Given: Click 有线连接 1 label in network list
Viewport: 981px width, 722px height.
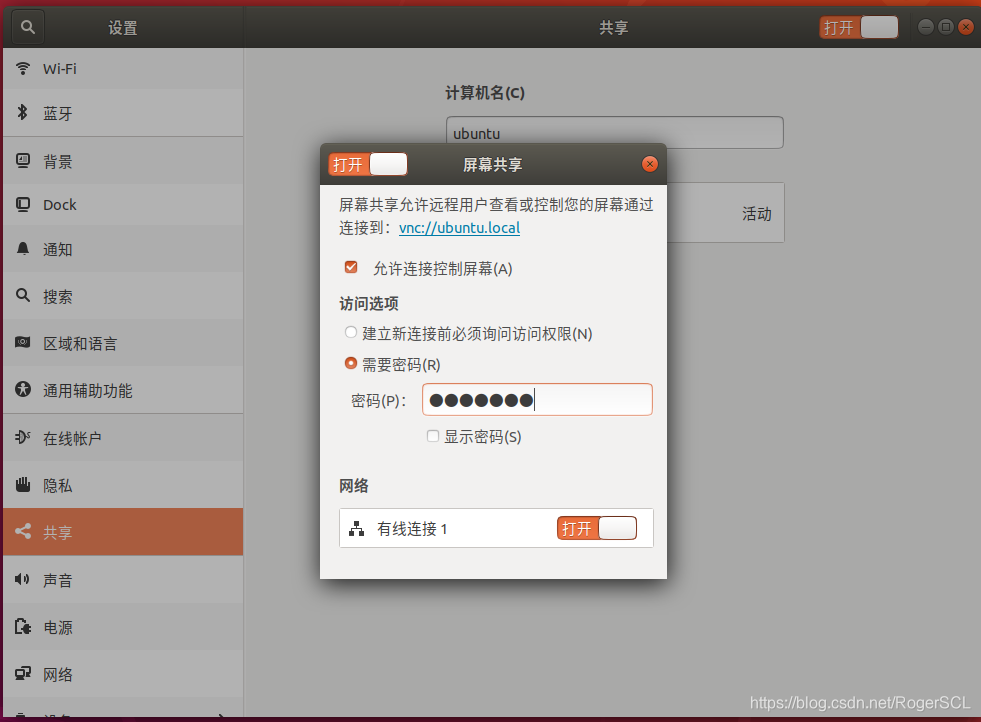Looking at the screenshot, I should (x=412, y=529).
